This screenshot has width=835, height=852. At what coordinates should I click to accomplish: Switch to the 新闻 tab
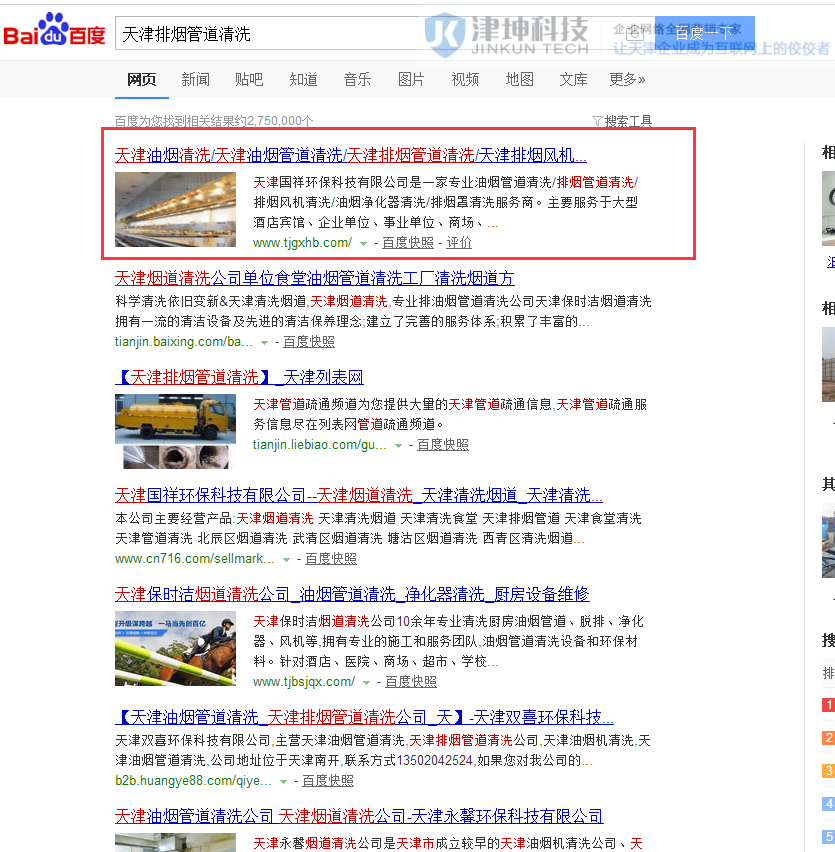coord(195,80)
